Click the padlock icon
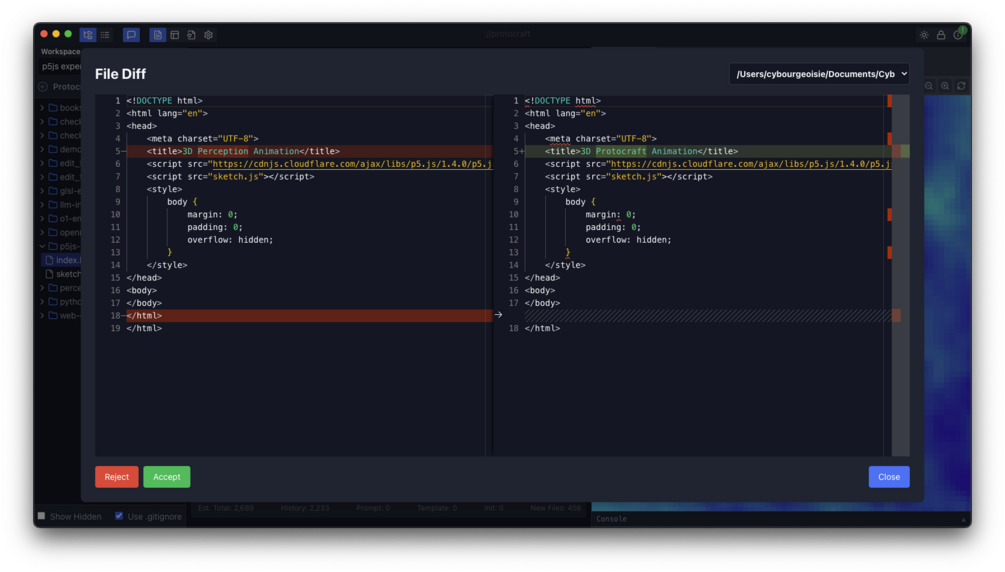 point(941,35)
